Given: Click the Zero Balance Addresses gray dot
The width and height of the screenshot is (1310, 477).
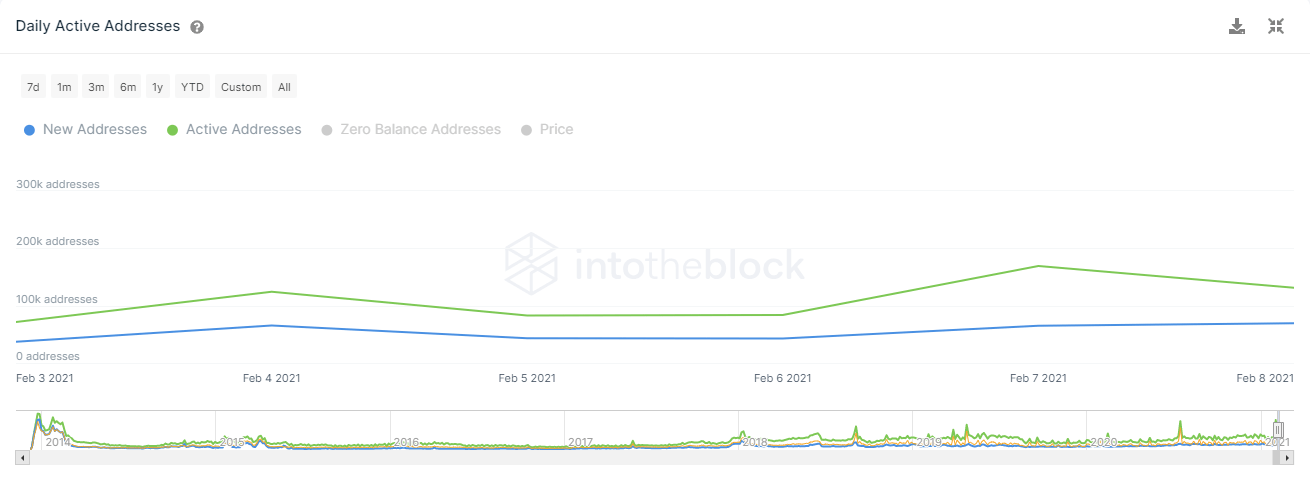Looking at the screenshot, I should [327, 130].
